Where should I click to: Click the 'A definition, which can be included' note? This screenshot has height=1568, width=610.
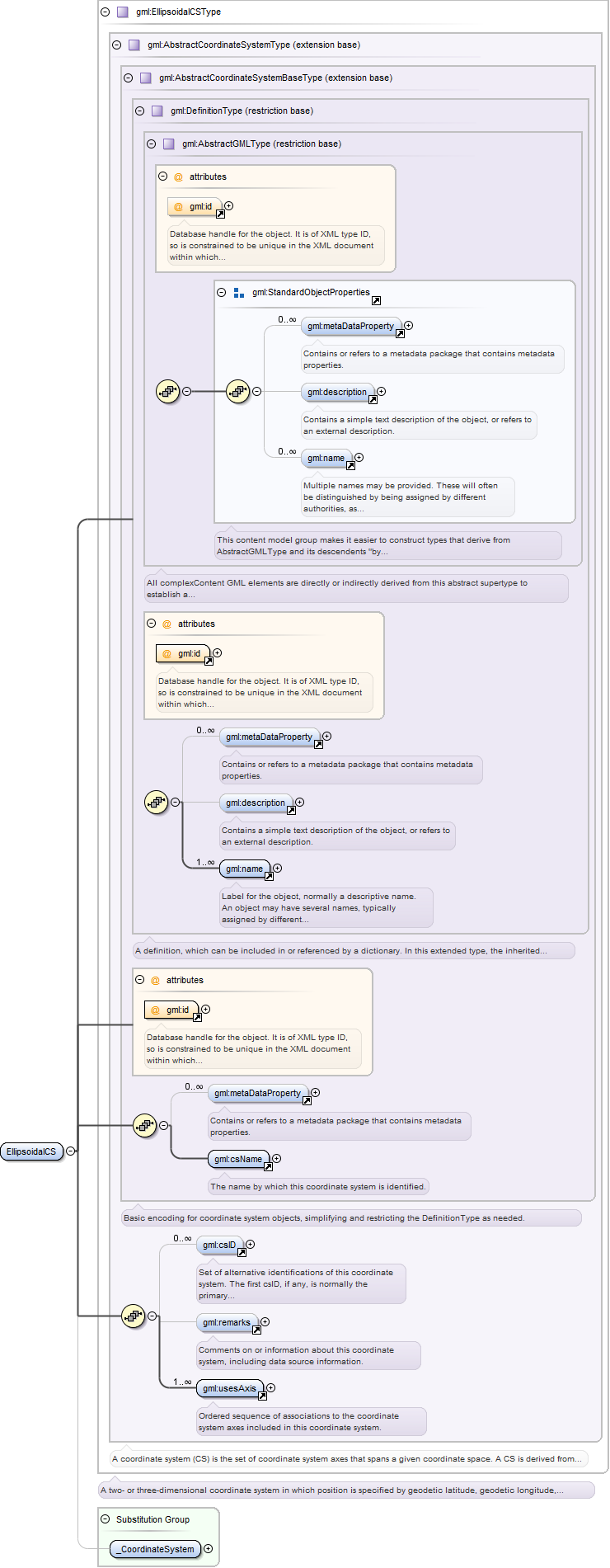click(x=354, y=951)
